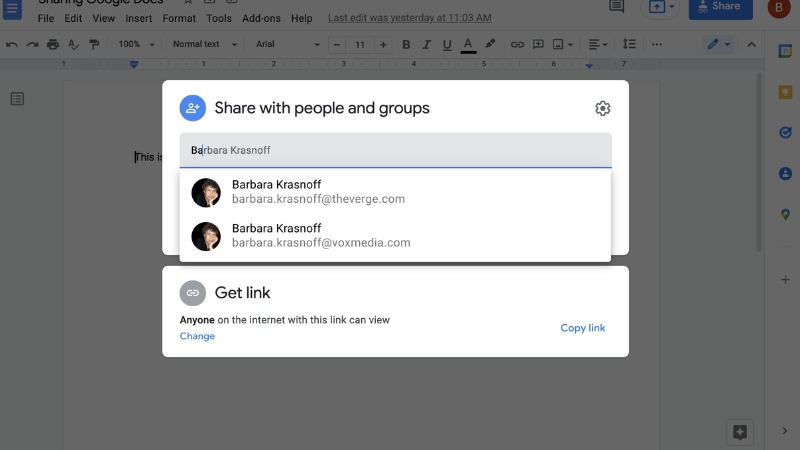Open the Normal text style dropdown
The width and height of the screenshot is (800, 450).
(x=205, y=44)
